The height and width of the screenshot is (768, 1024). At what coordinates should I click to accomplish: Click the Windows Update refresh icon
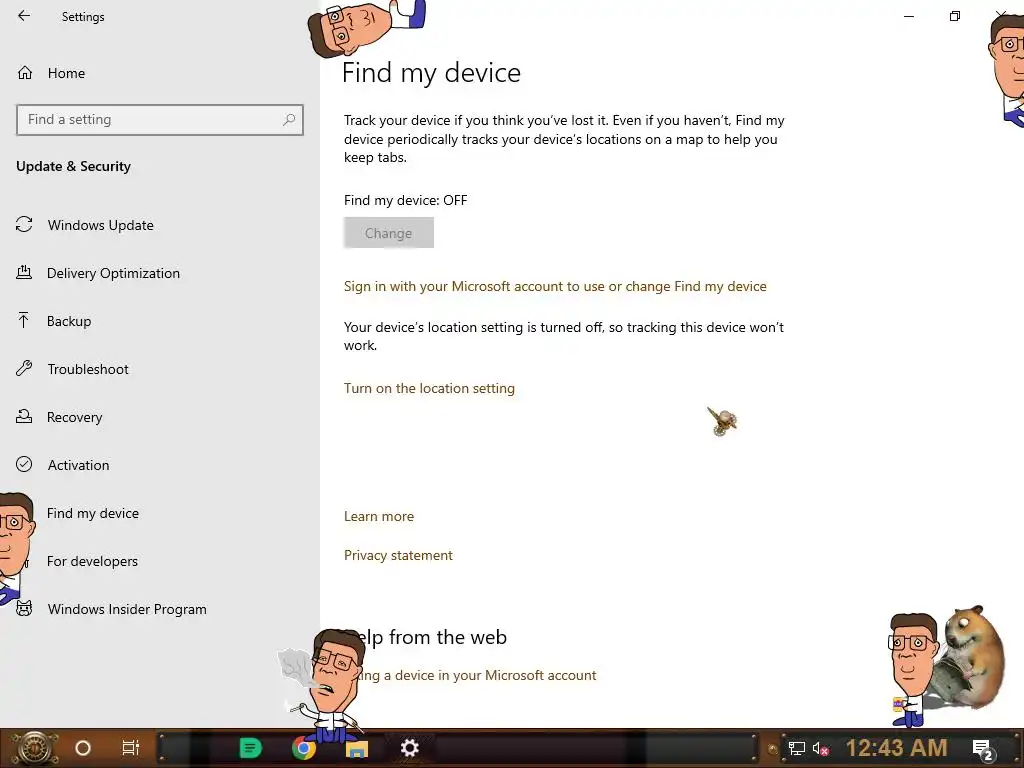24,225
